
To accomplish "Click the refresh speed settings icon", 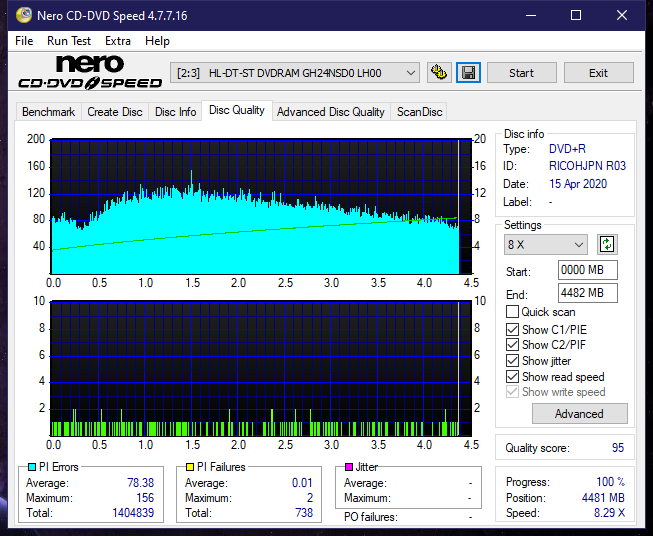I will [607, 244].
